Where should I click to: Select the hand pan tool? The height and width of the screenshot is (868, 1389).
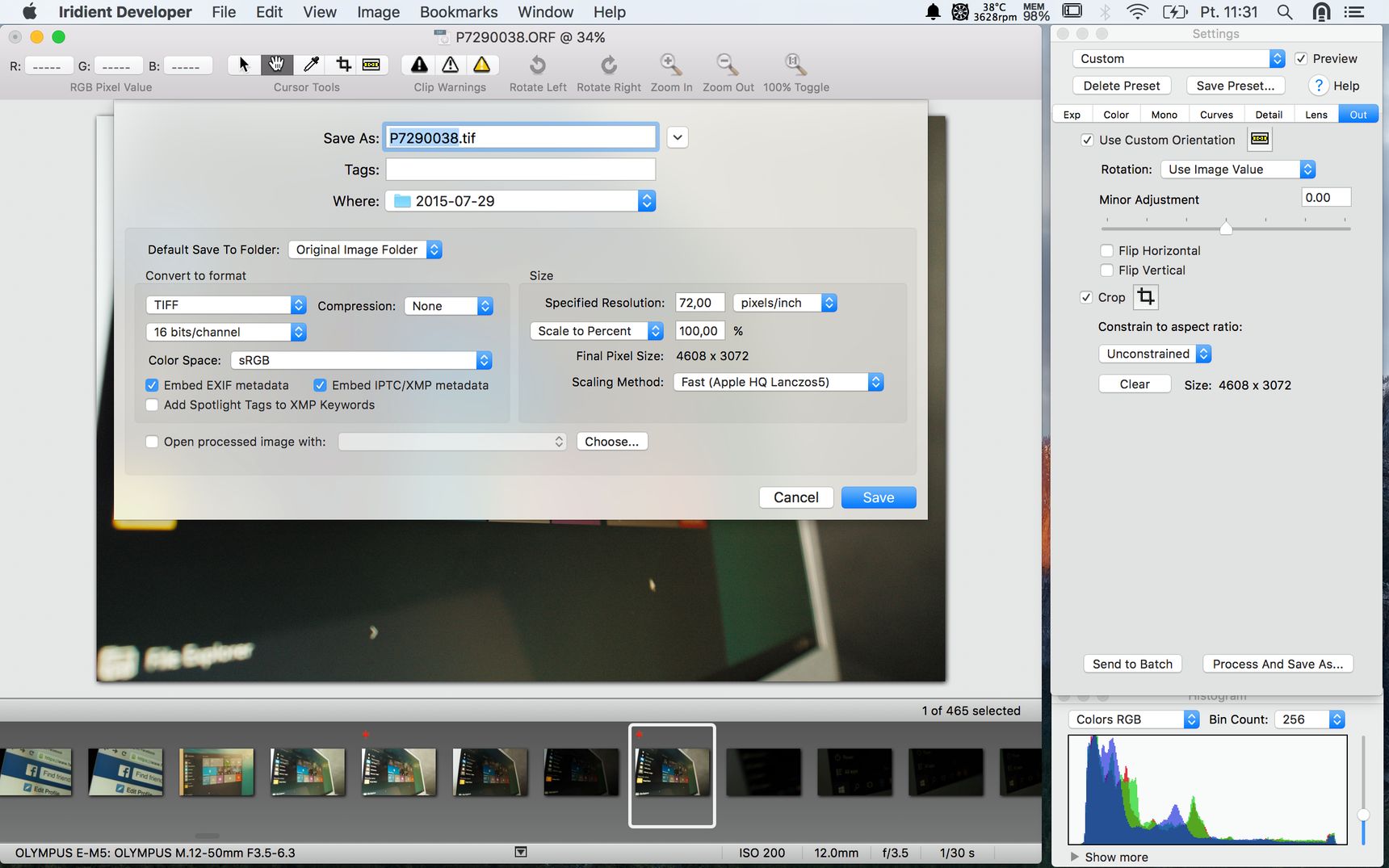pyautogui.click(x=277, y=65)
